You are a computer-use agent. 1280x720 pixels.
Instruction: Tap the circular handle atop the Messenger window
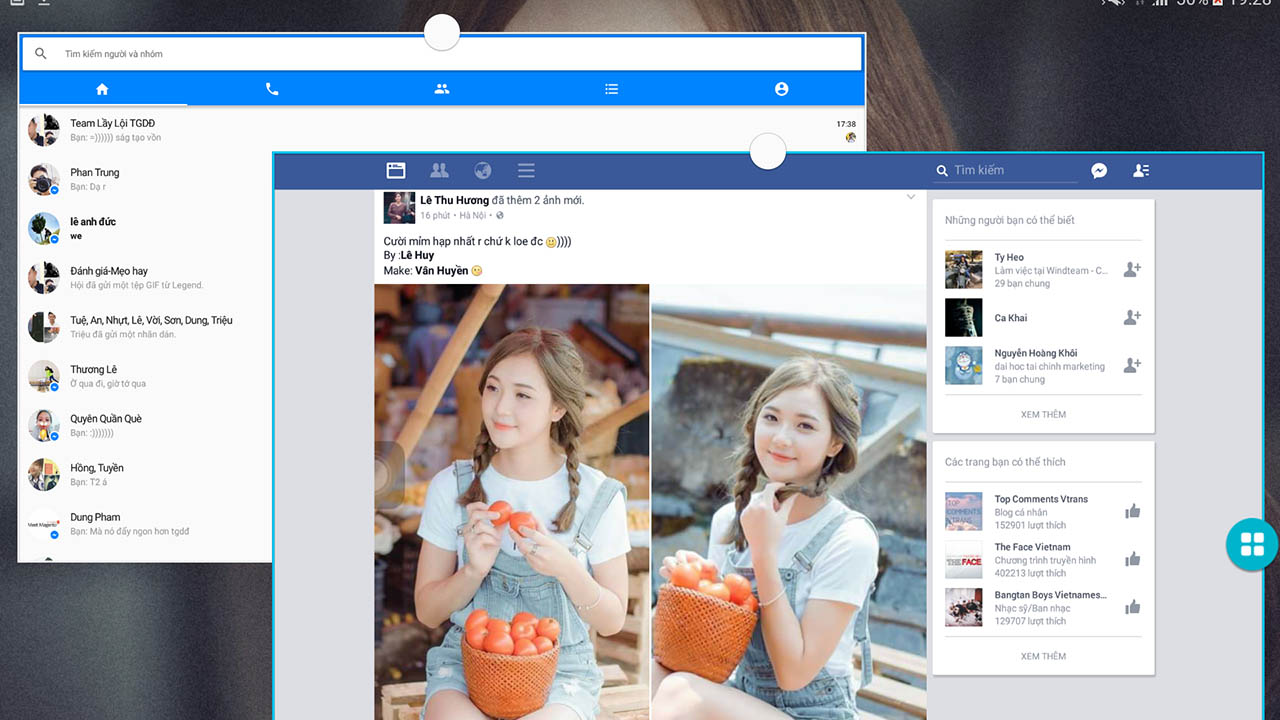point(442,32)
